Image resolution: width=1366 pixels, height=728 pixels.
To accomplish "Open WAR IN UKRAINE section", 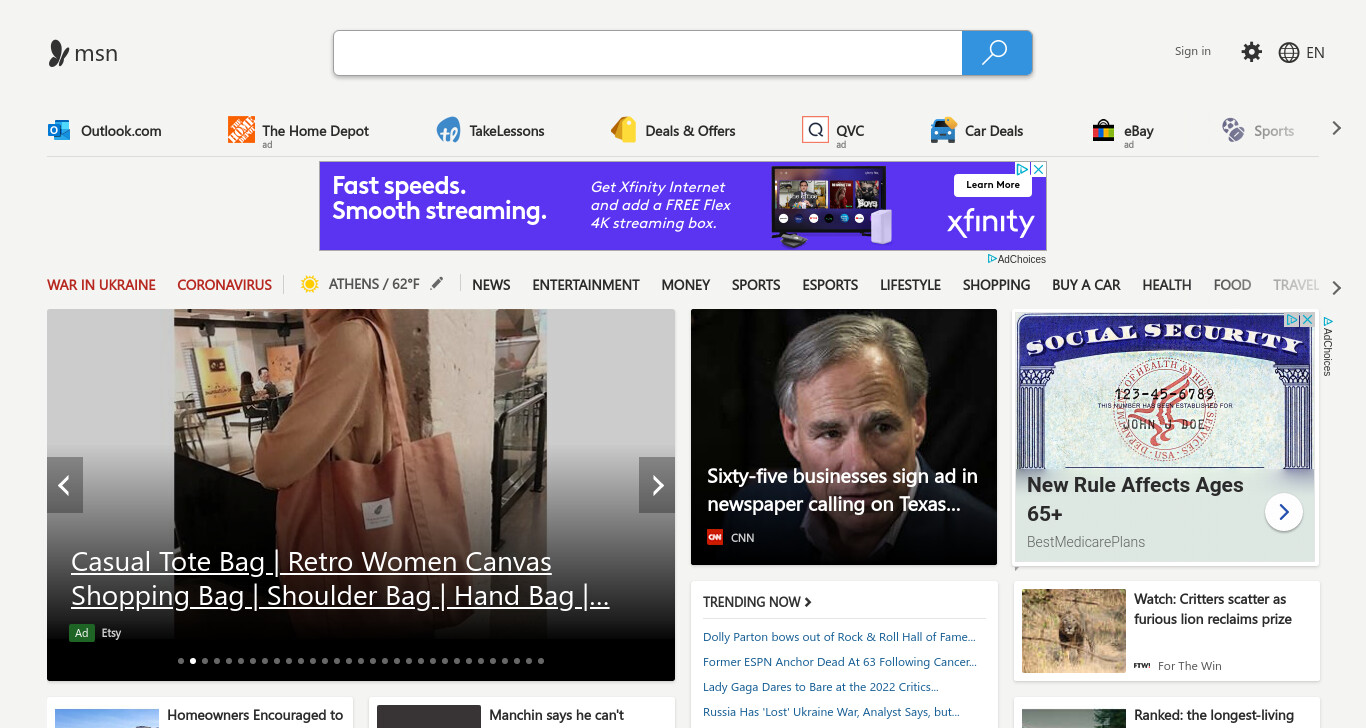I will pos(101,285).
